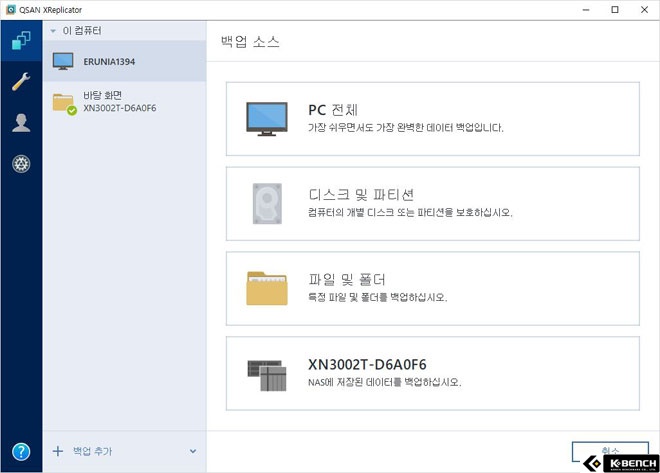Screen dimensions: 660x473
Task: Collapse the 이 컴퓨터 group arrow
Action: pos(53,31)
